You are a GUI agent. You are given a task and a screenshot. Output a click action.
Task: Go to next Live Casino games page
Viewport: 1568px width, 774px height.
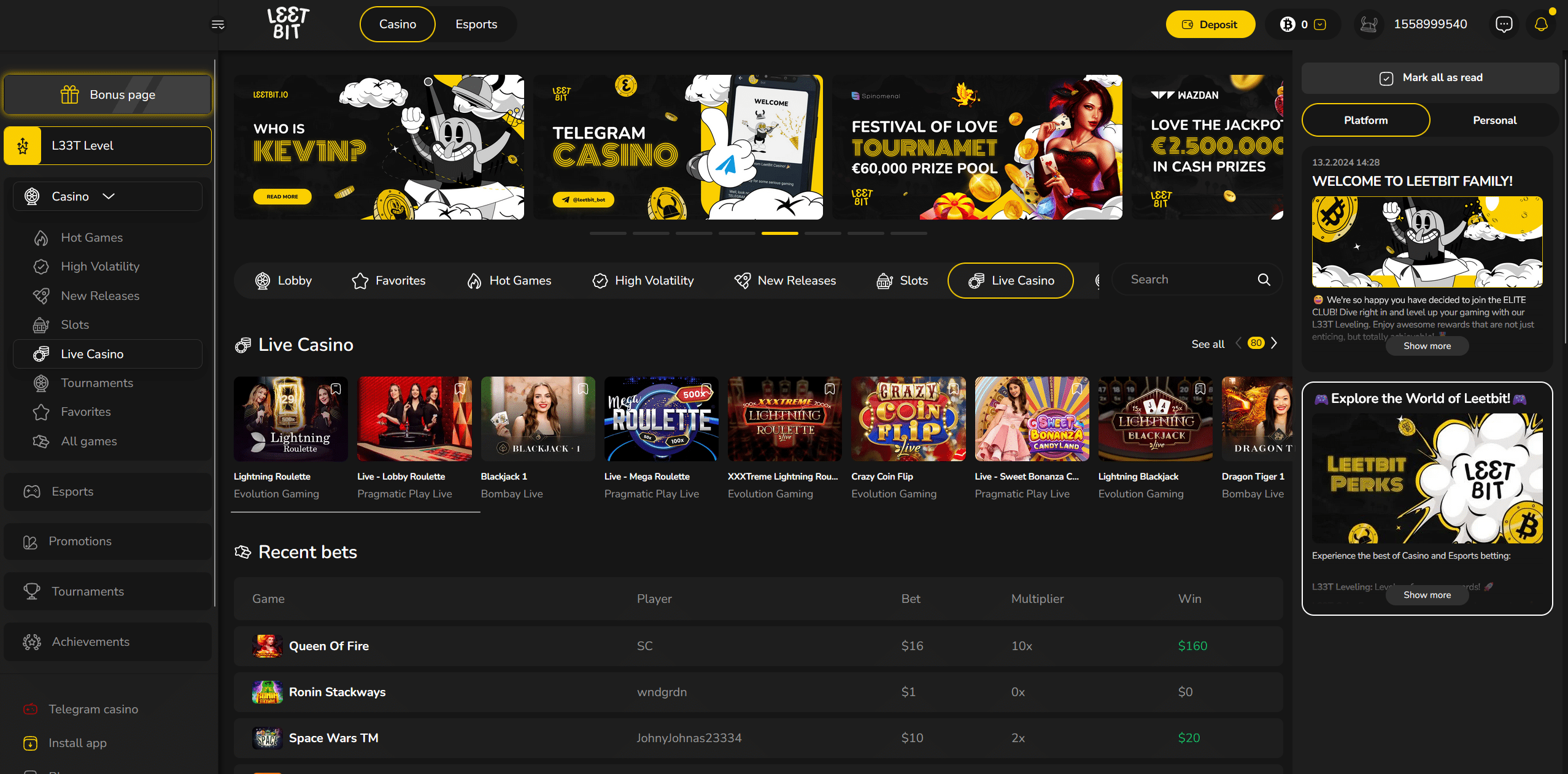pyautogui.click(x=1274, y=343)
